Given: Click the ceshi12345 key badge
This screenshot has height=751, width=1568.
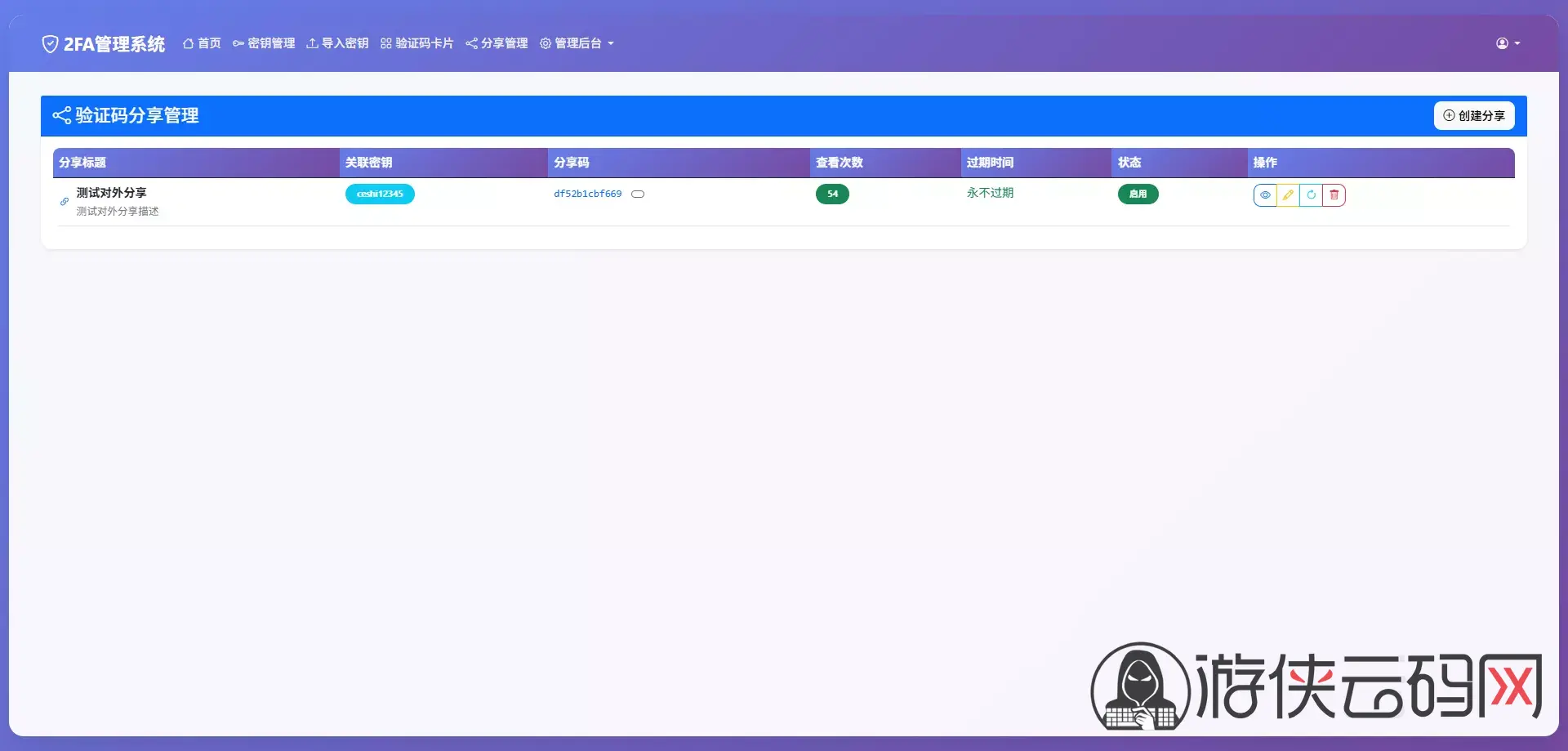Looking at the screenshot, I should pos(380,194).
